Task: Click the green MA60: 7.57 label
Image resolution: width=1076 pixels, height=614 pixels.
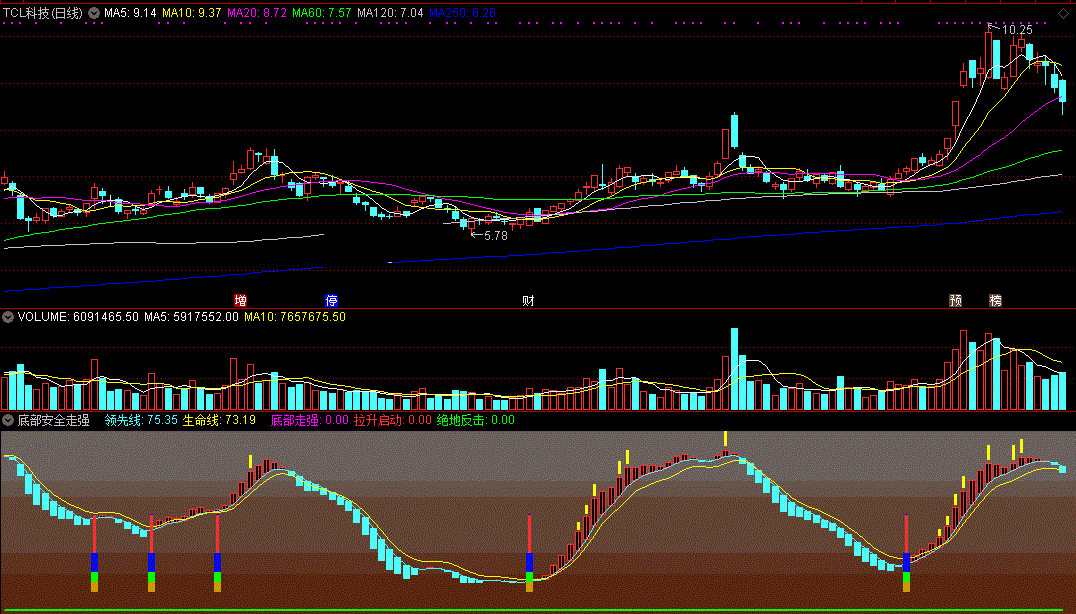Action: (322, 13)
